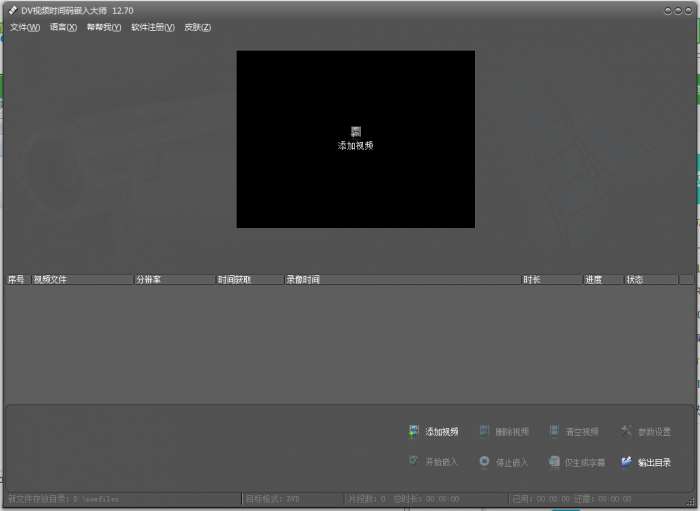Open the 帮帮我(Y) menu
This screenshot has height=511, width=700.
(104, 27)
